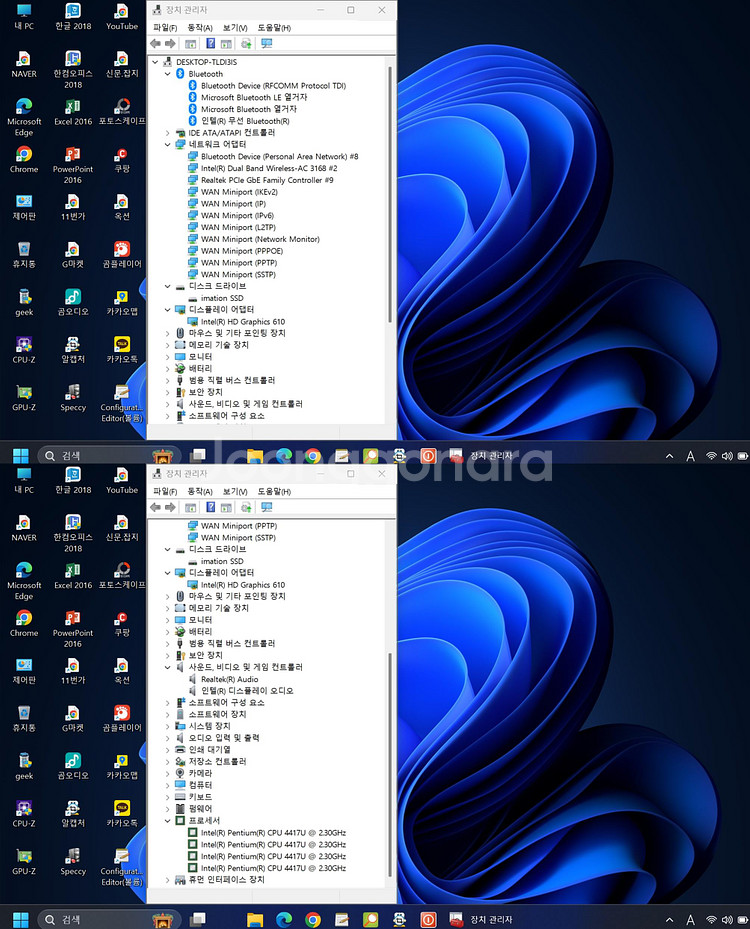
Task: Expand the 오디오 입력 및 출력 category
Action: (x=168, y=738)
